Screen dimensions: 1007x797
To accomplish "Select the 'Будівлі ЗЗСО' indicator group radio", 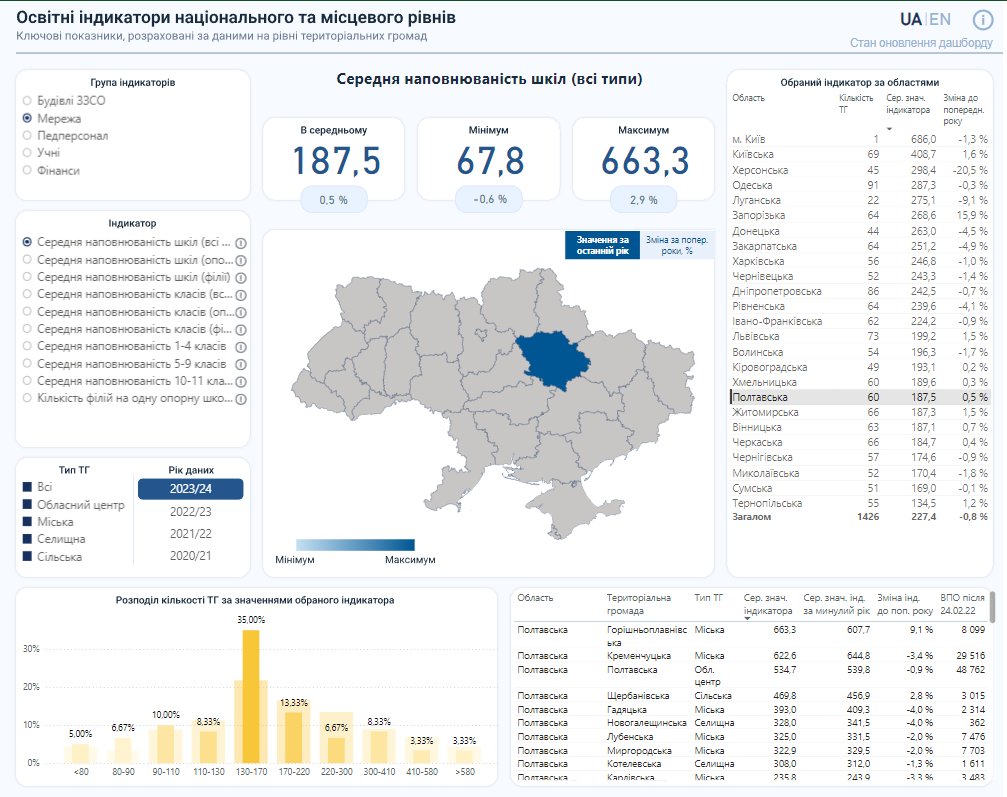I will (x=28, y=101).
